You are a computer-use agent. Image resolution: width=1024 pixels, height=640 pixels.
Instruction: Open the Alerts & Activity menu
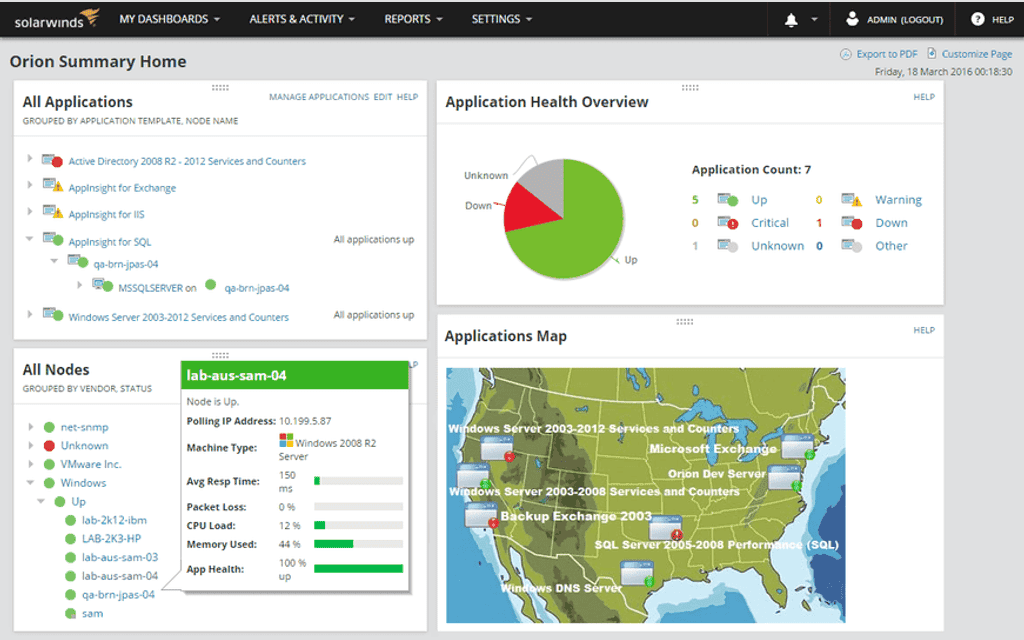pos(303,19)
